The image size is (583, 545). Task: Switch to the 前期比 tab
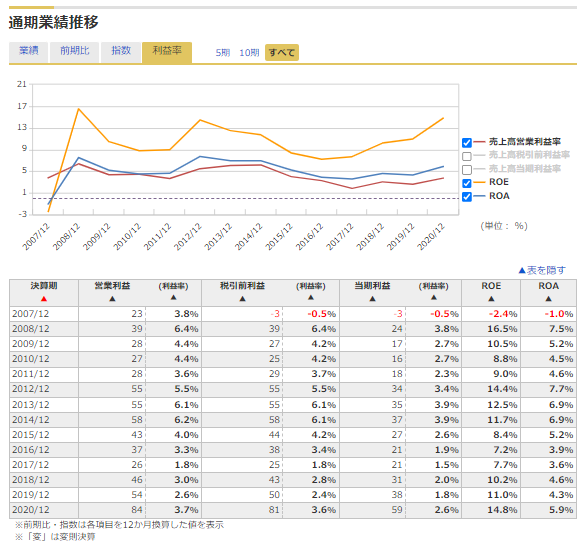pos(75,52)
